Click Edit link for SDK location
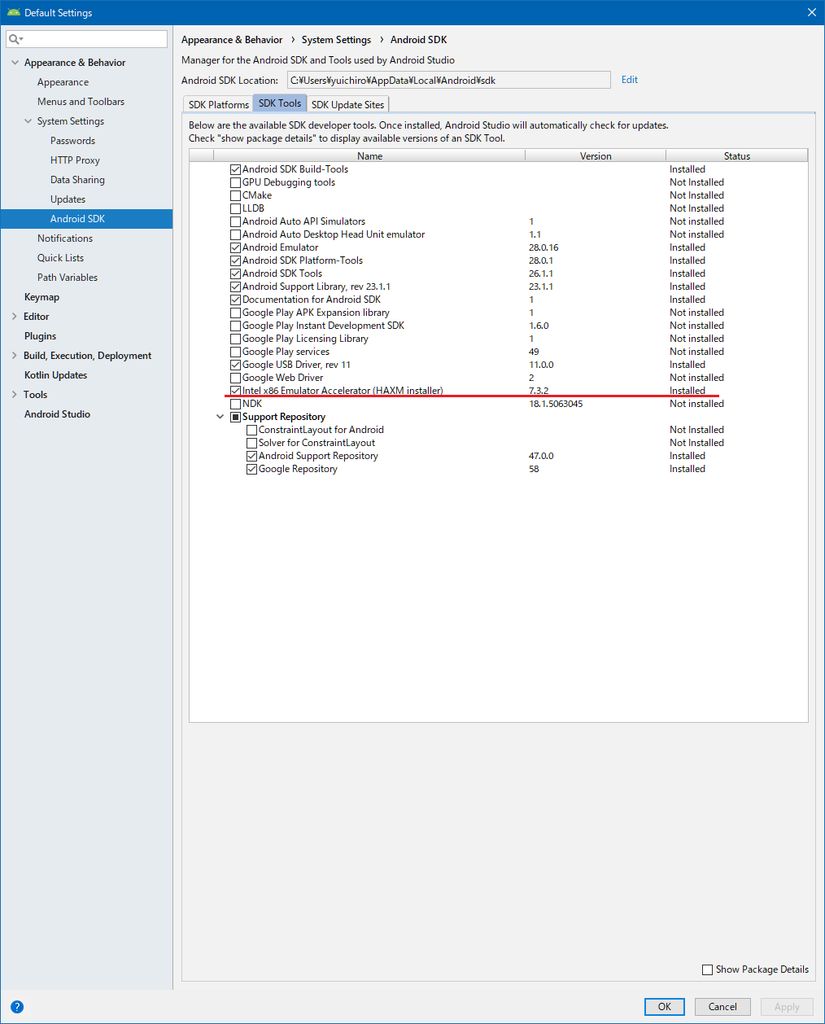The width and height of the screenshot is (825, 1024). click(x=629, y=80)
